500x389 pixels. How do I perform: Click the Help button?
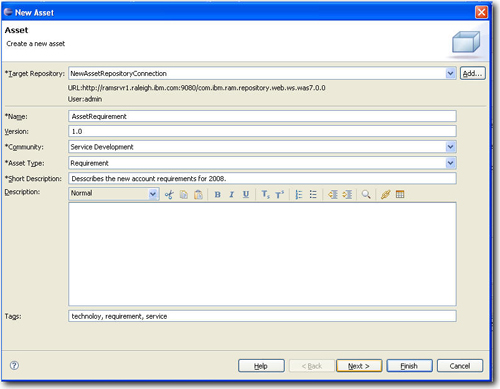[x=261, y=366]
